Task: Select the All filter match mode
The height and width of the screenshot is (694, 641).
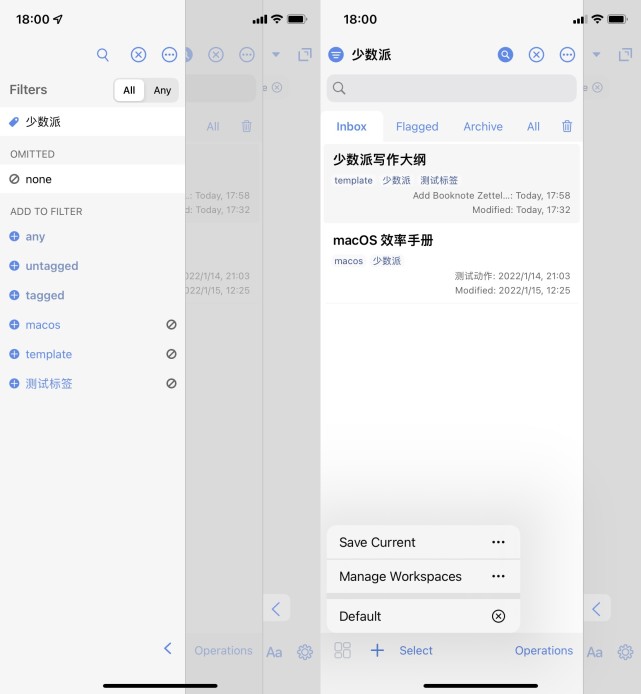Action: pyautogui.click(x=129, y=90)
